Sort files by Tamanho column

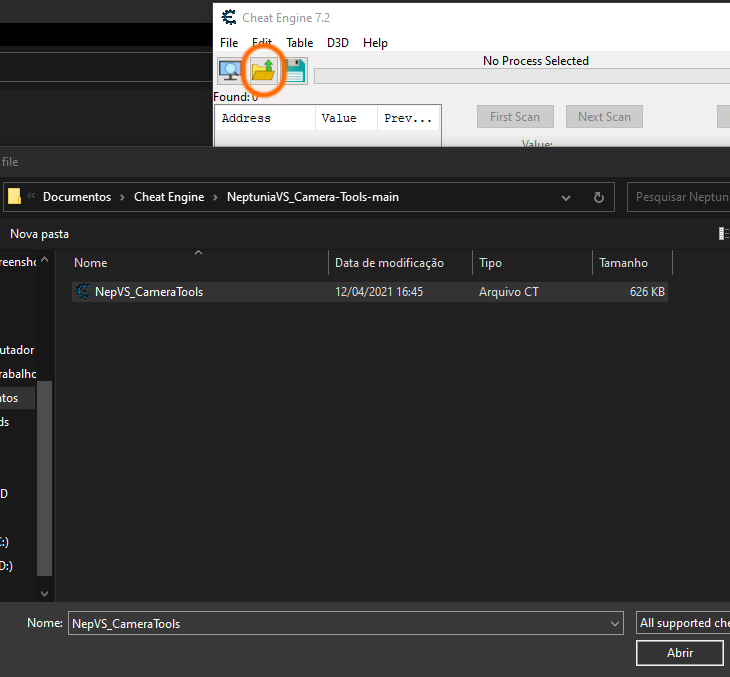pyautogui.click(x=633, y=263)
